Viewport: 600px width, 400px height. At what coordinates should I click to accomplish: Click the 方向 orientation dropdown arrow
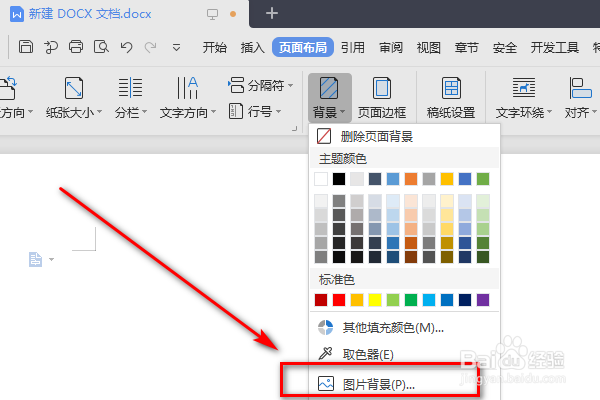pos(30,112)
